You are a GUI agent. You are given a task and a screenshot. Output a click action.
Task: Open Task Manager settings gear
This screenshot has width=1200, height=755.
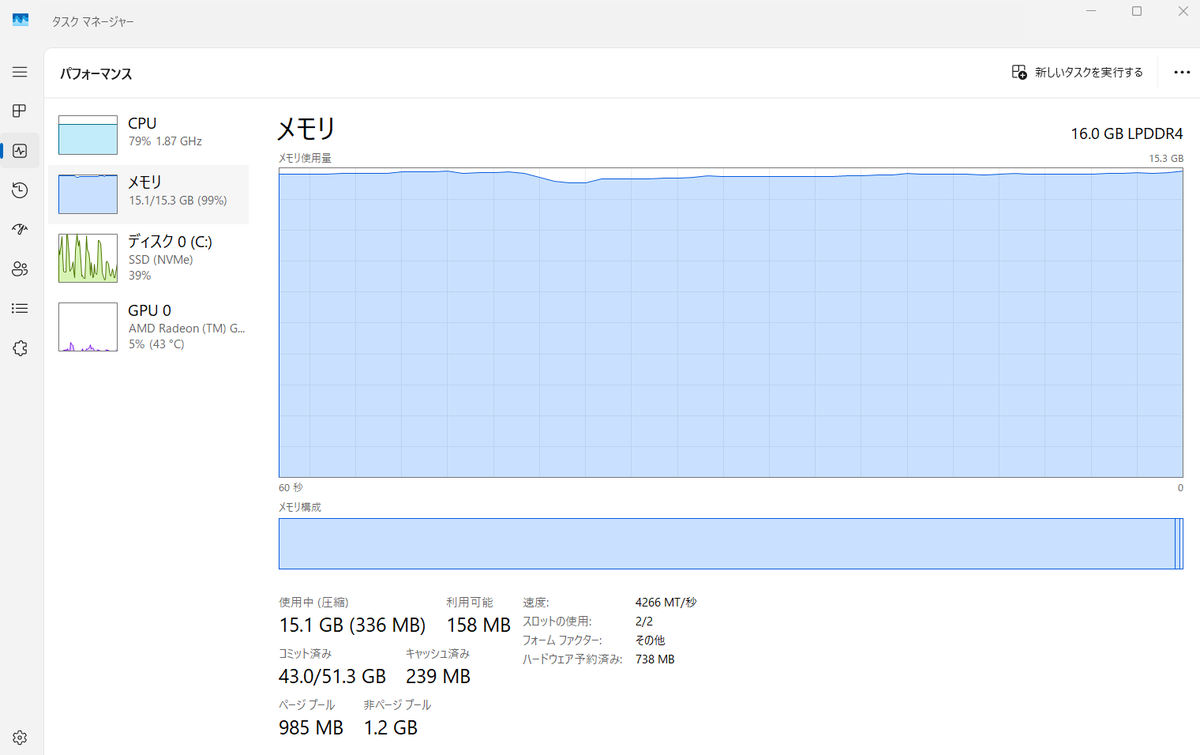pos(19,737)
